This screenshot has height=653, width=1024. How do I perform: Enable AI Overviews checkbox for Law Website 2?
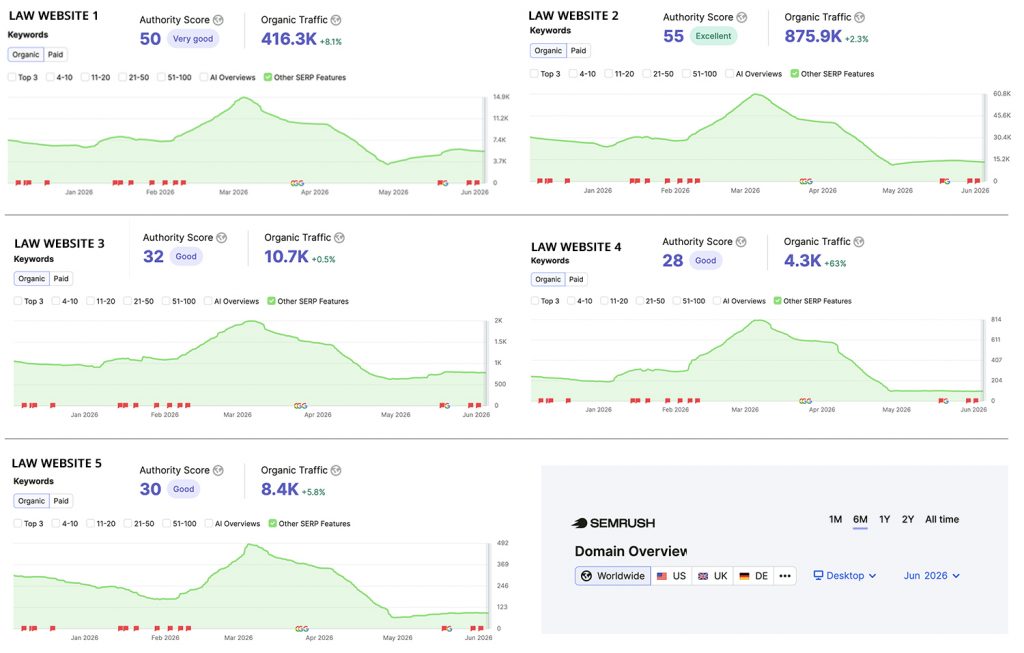[x=729, y=74]
